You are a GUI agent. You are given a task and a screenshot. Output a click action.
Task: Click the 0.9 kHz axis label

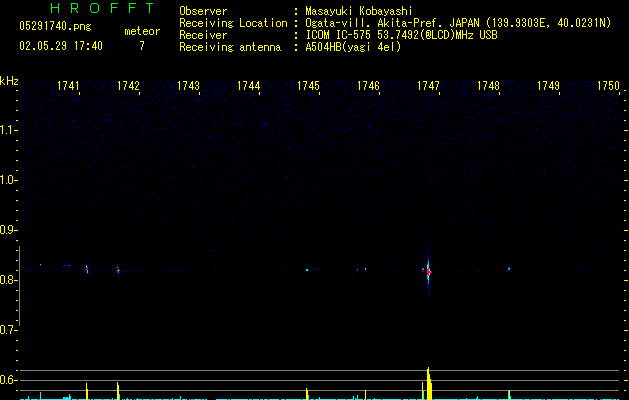(8, 230)
